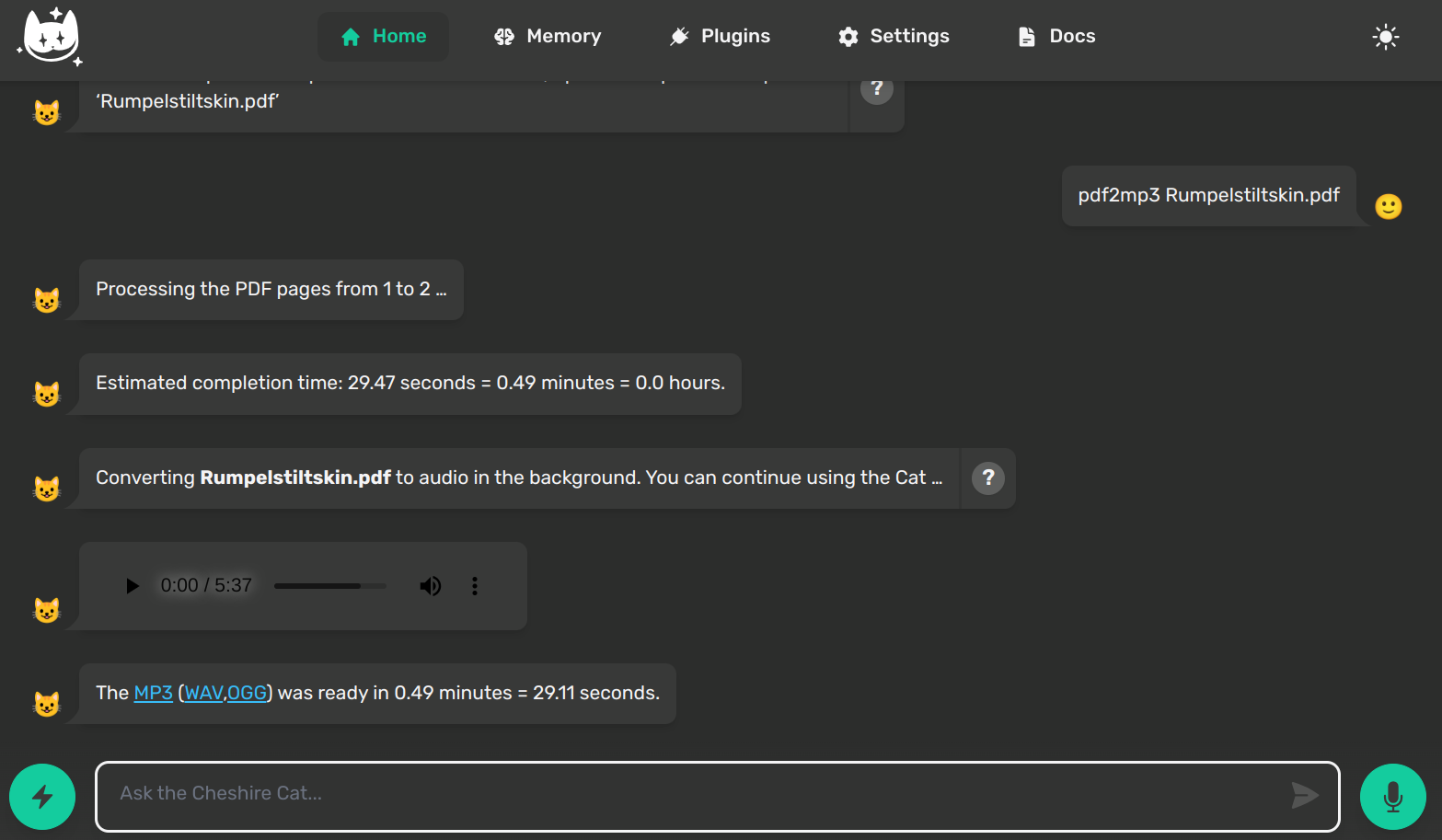This screenshot has width=1442, height=840.
Task: Play the generated audio
Action: [x=133, y=586]
